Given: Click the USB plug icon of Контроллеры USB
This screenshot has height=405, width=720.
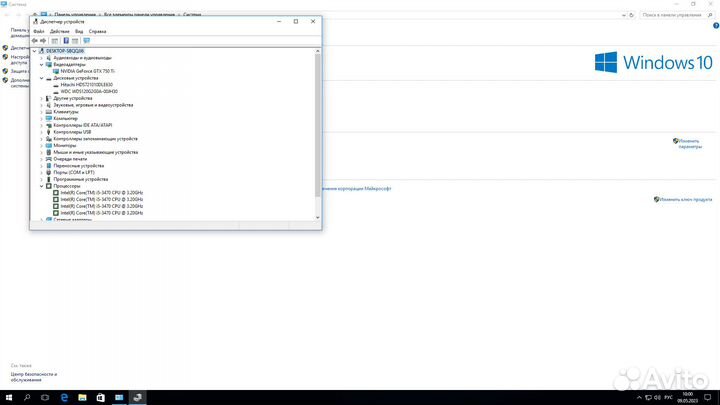Looking at the screenshot, I should pos(49,132).
